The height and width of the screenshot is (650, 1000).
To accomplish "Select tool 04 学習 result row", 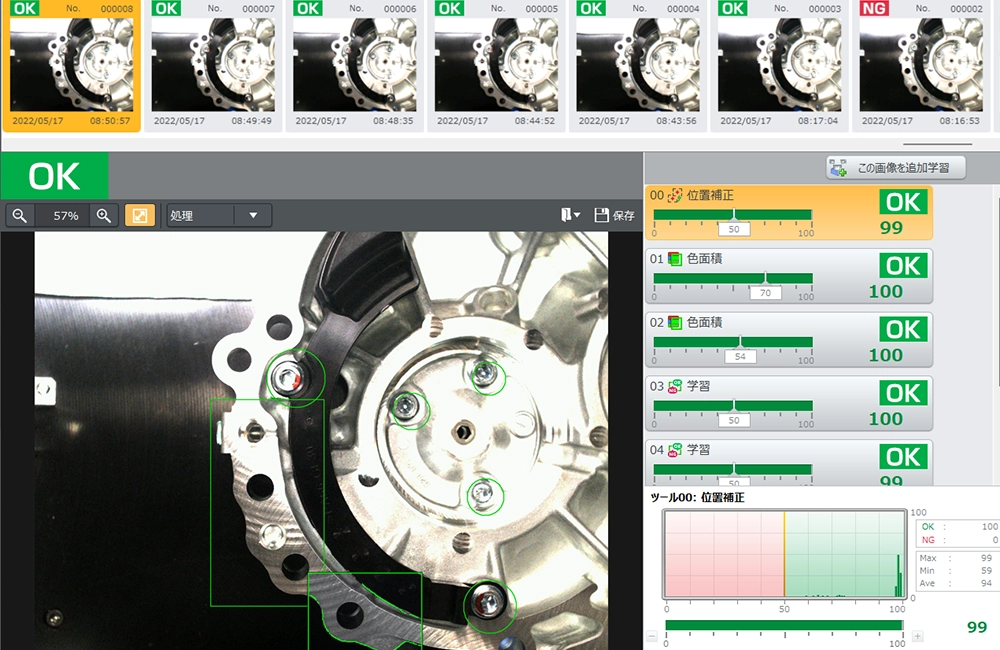I will tap(789, 462).
